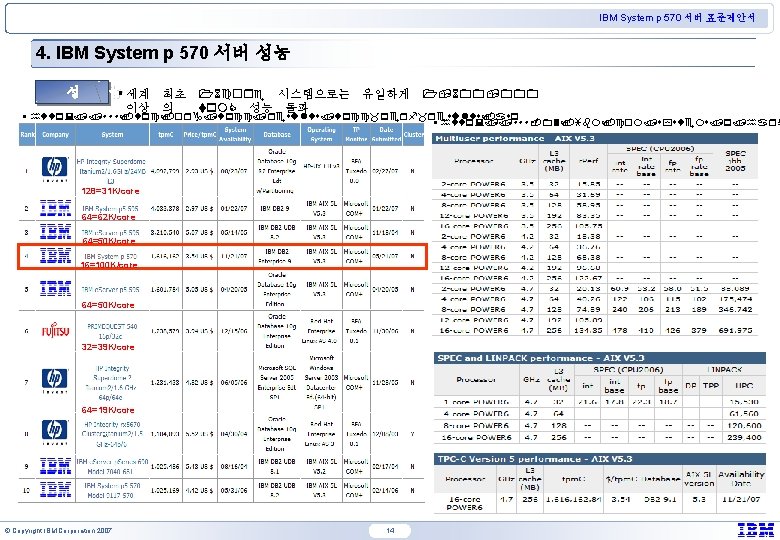Click the '345.742' SPEC jbb 2005 value
Image resolution: width=780 pixels, height=540 pixels.
pyautogui.click(x=735, y=309)
